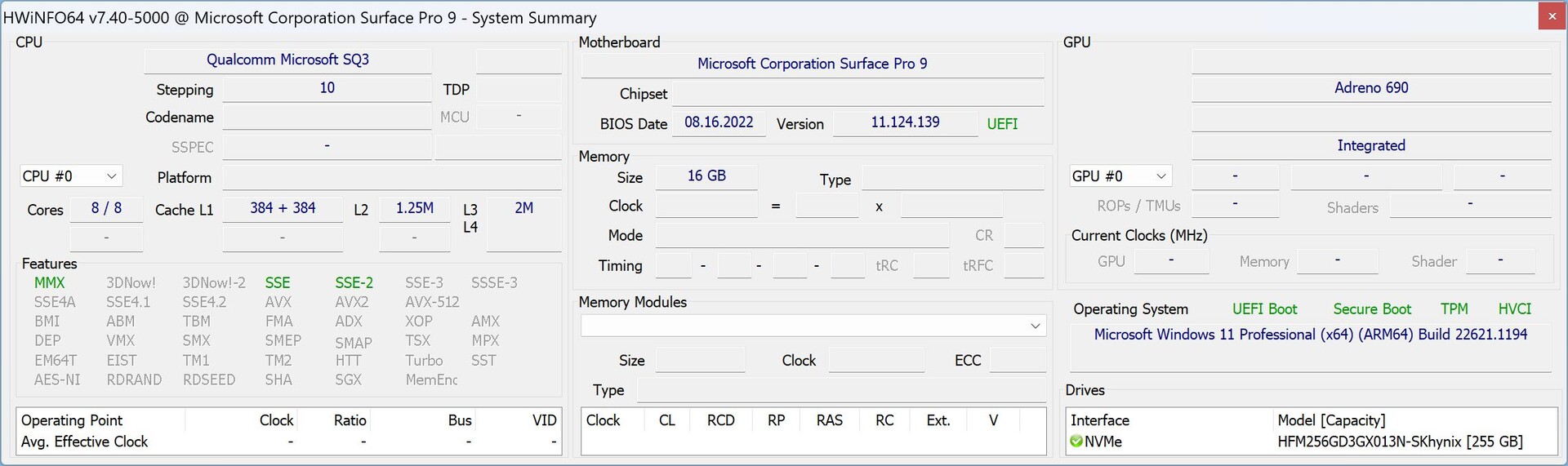The height and width of the screenshot is (466, 1568).
Task: Click the BIOS Date value 08.16.2022
Action: tap(719, 122)
